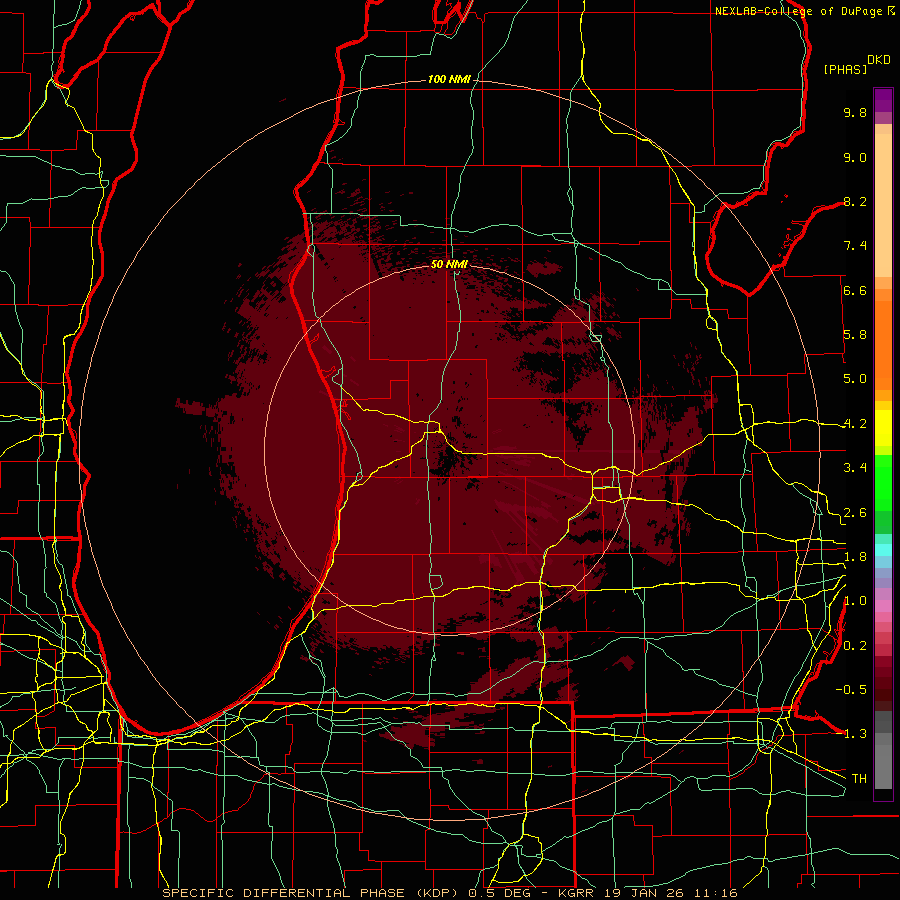Select the 1.8 scale value
The image size is (900, 900).
[x=855, y=557]
